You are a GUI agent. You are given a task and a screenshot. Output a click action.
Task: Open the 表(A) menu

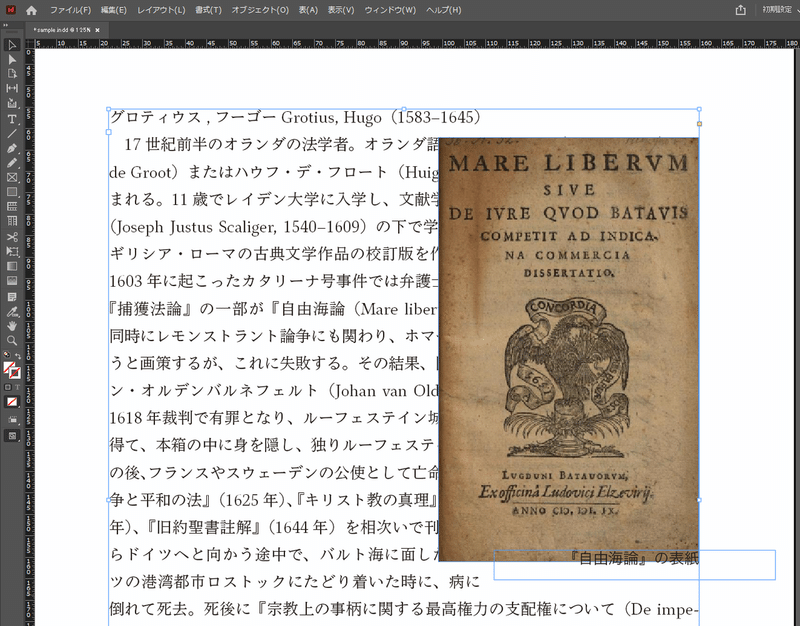(308, 10)
